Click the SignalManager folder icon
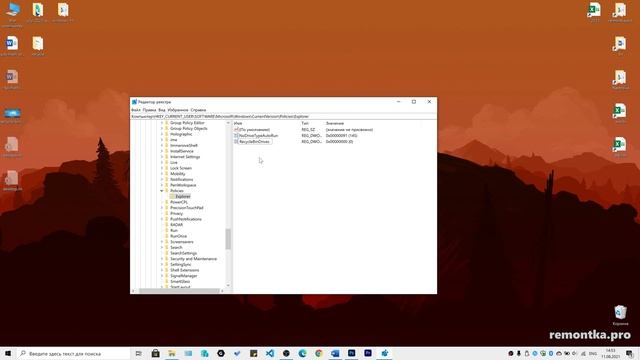The height and width of the screenshot is (360, 640). coord(167,276)
